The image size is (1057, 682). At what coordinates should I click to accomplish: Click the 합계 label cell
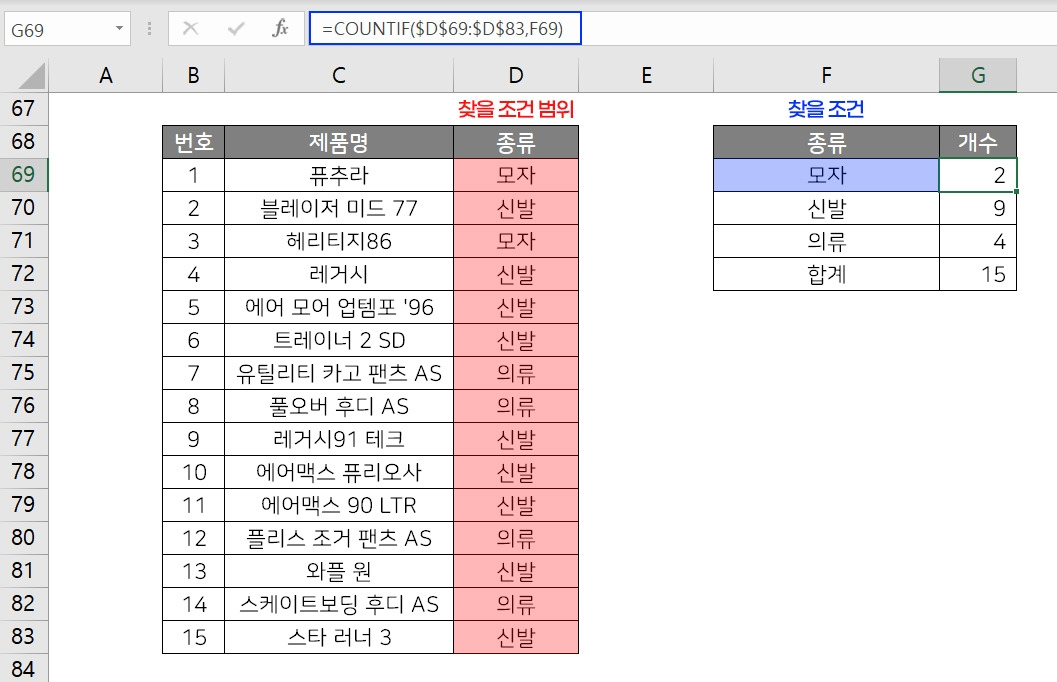tap(825, 274)
